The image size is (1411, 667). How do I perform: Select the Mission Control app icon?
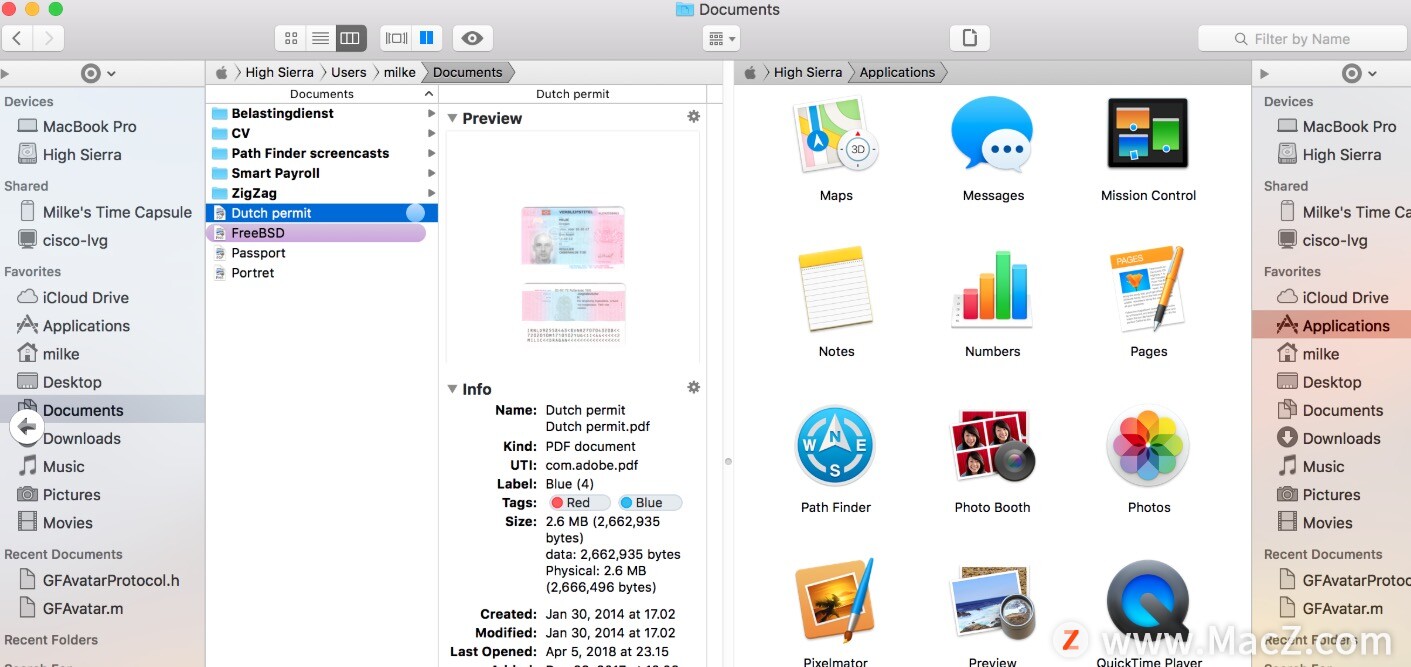[1148, 134]
